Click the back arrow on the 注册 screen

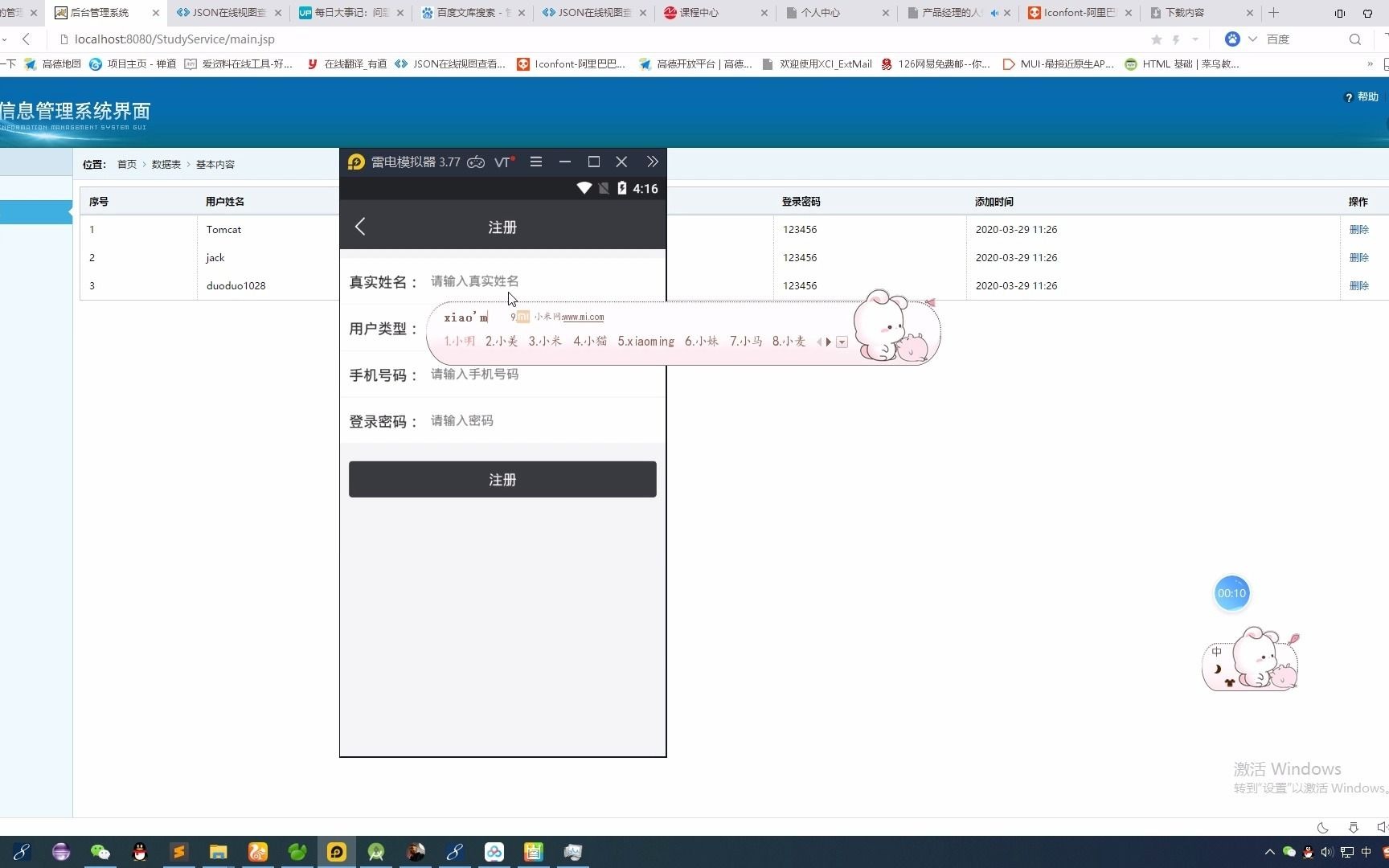[360, 227]
